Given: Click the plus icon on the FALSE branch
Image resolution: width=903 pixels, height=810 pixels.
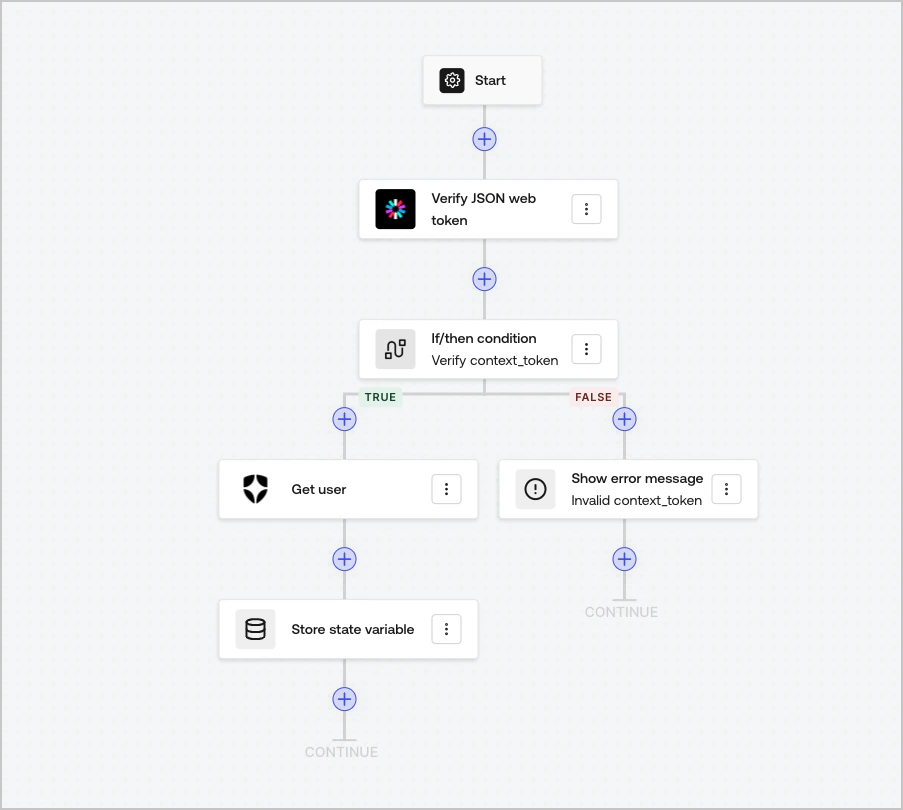Looking at the screenshot, I should [624, 419].
